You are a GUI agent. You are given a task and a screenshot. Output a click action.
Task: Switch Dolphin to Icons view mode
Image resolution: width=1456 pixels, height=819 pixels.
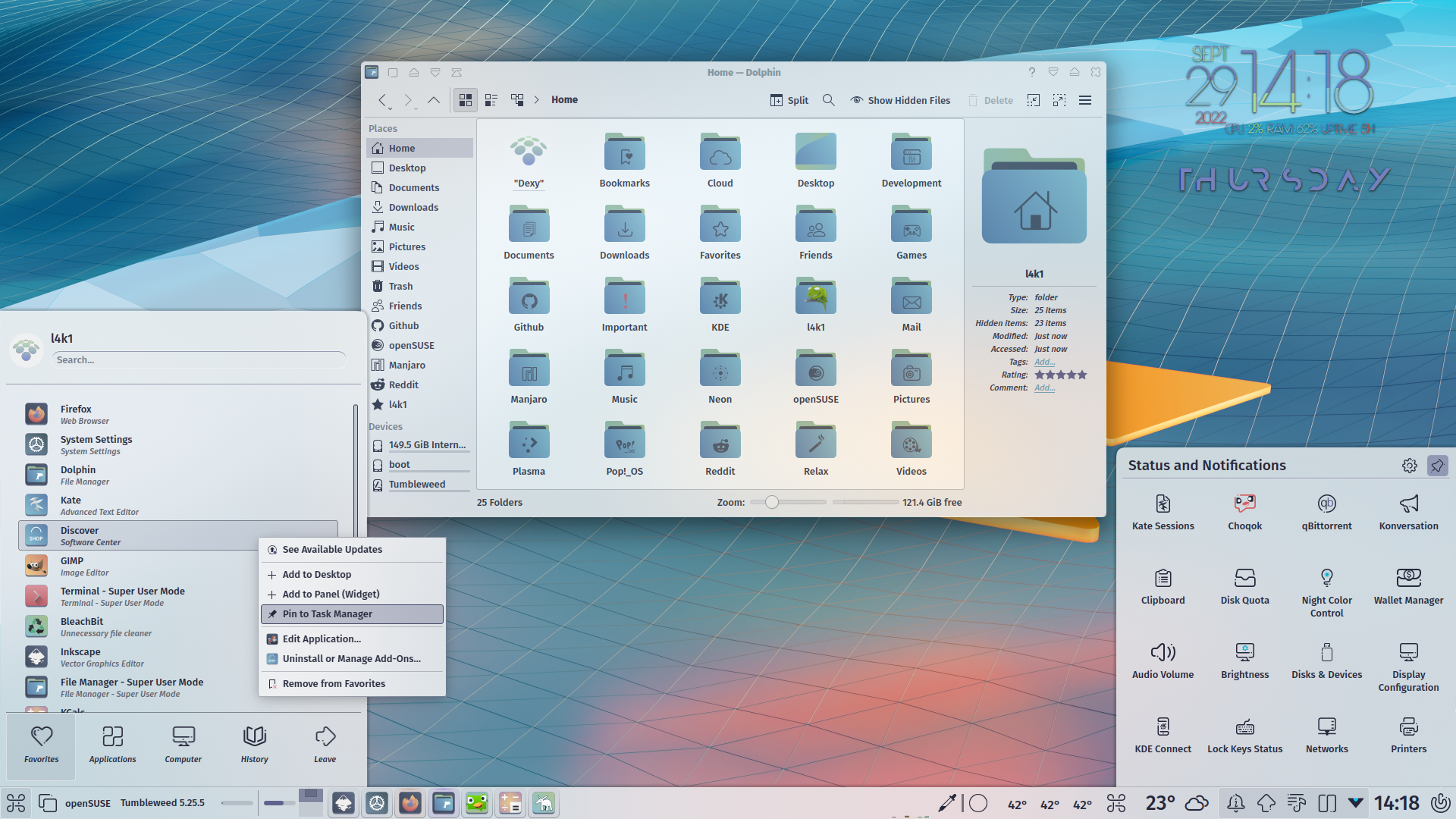tap(466, 100)
